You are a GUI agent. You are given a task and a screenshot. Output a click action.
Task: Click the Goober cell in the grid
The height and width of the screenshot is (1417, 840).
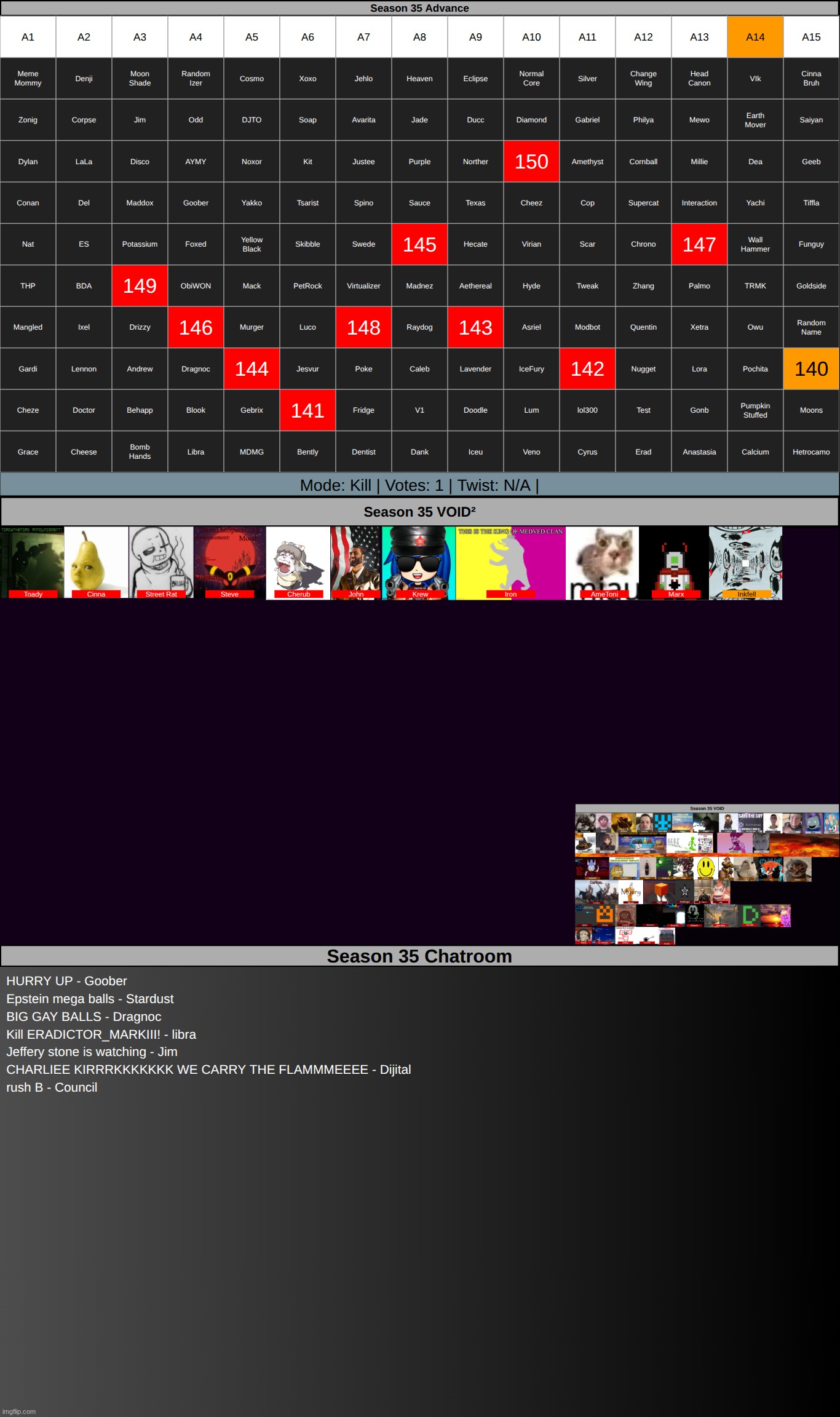[196, 203]
